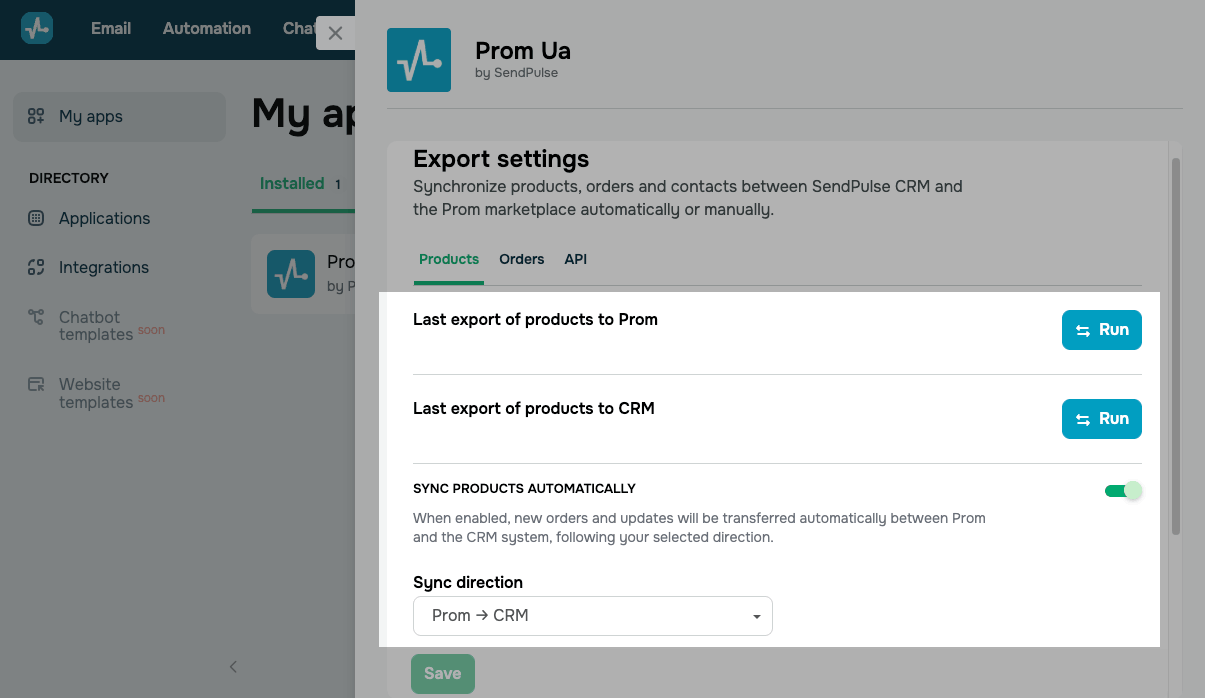Click the Chatbot templates icon

[x=36, y=317]
